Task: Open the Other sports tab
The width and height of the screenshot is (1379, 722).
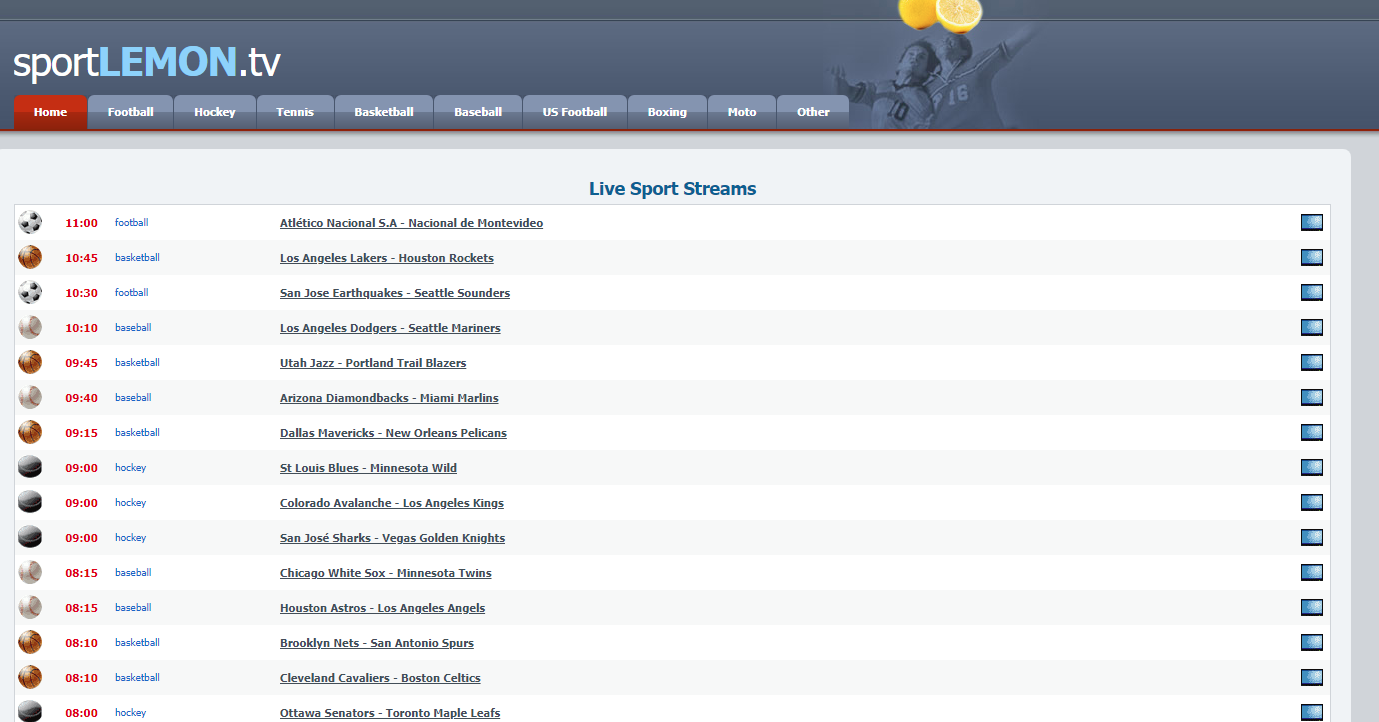Action: pyautogui.click(x=813, y=112)
